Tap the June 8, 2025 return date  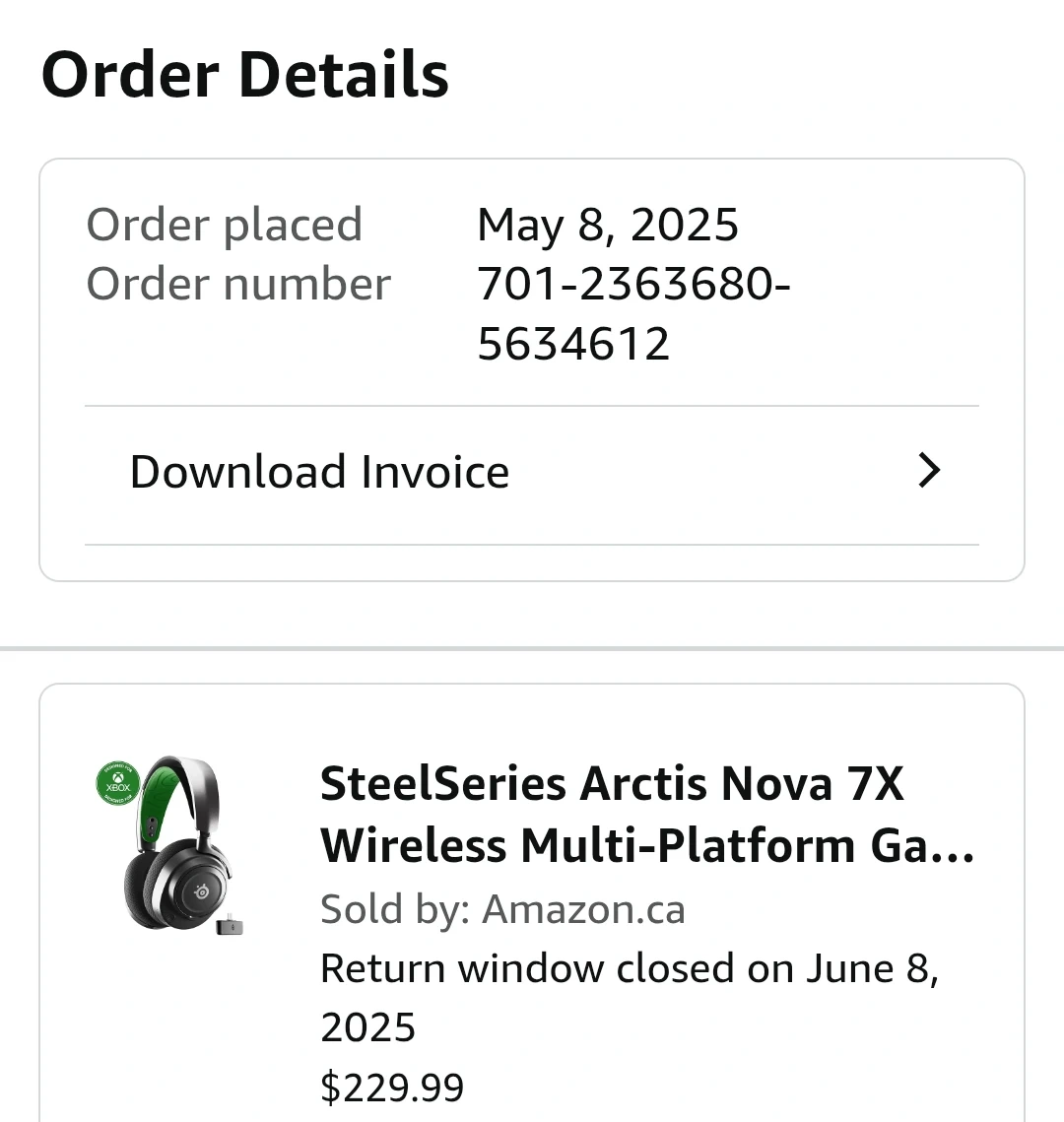pos(872,969)
